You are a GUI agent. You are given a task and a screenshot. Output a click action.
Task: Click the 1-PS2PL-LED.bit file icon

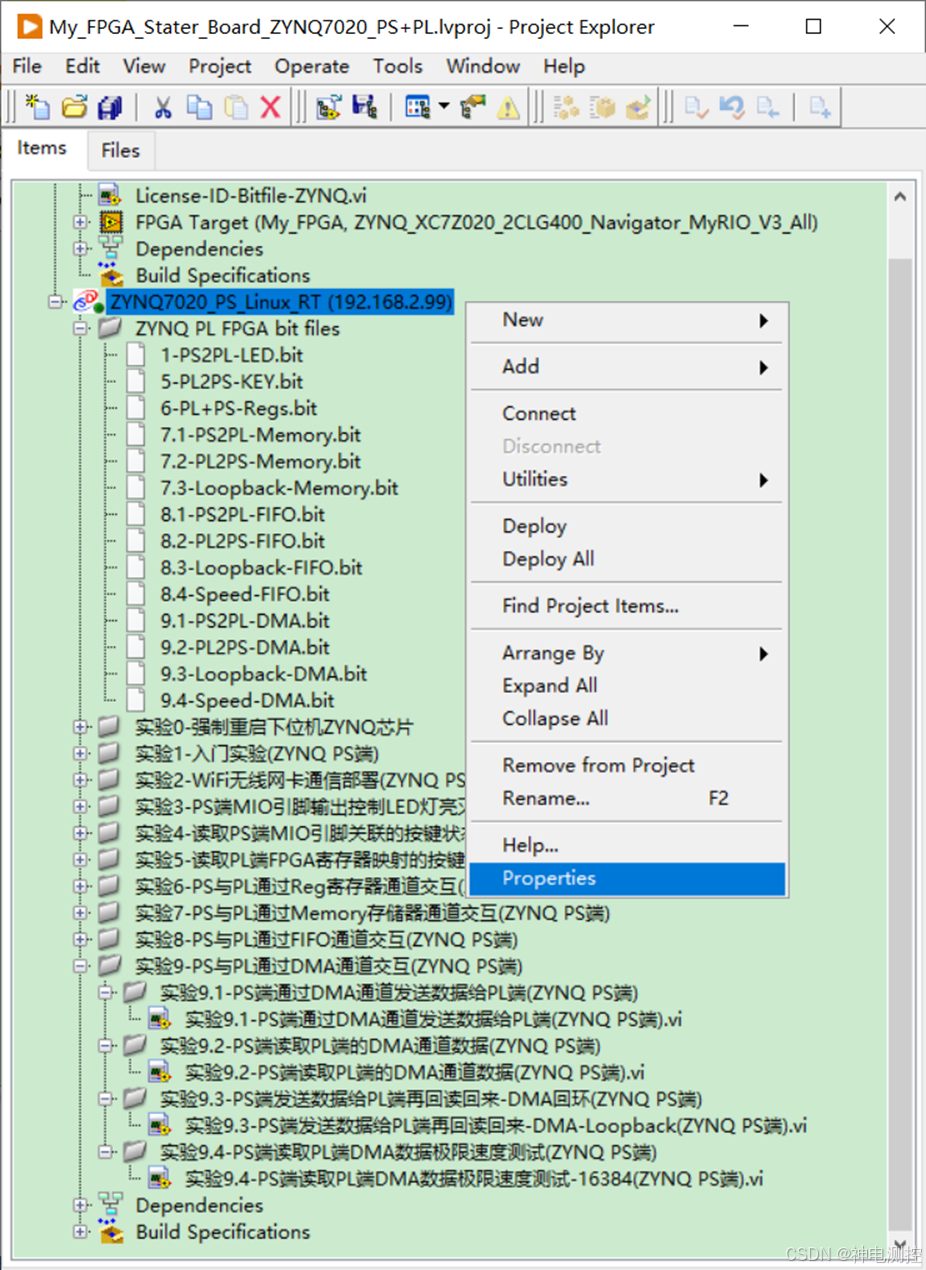pos(136,355)
